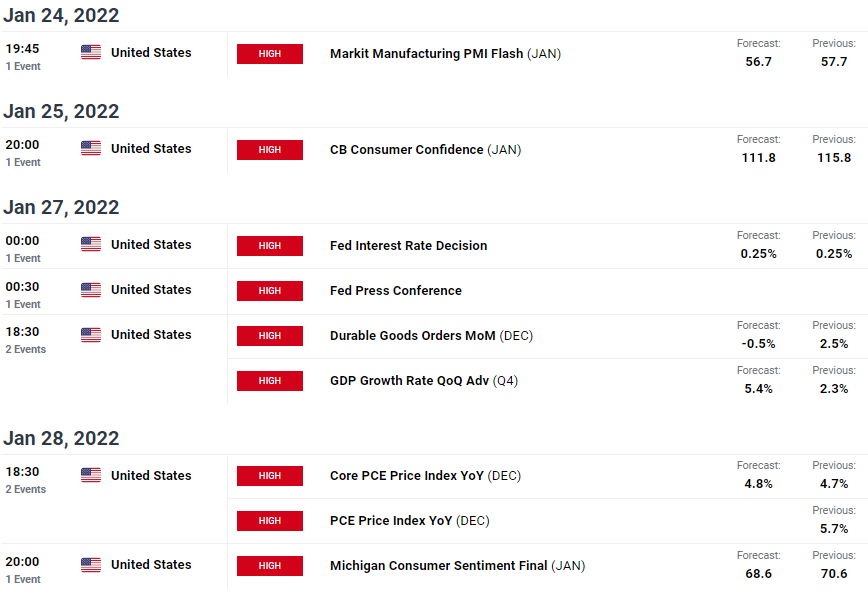Click the HIGH badge next to Fed Press Conference
The image size is (868, 603).
(x=270, y=291)
